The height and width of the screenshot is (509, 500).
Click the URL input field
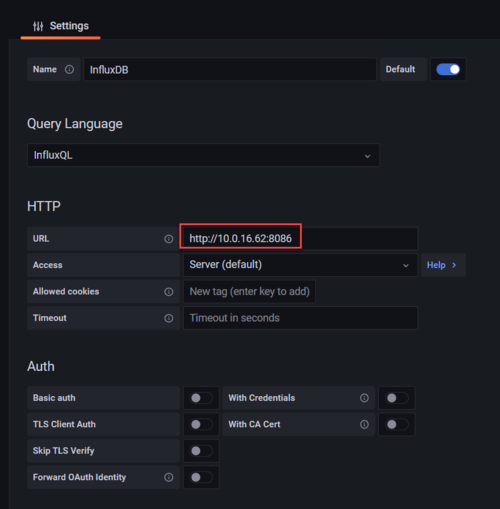pyautogui.click(x=300, y=239)
